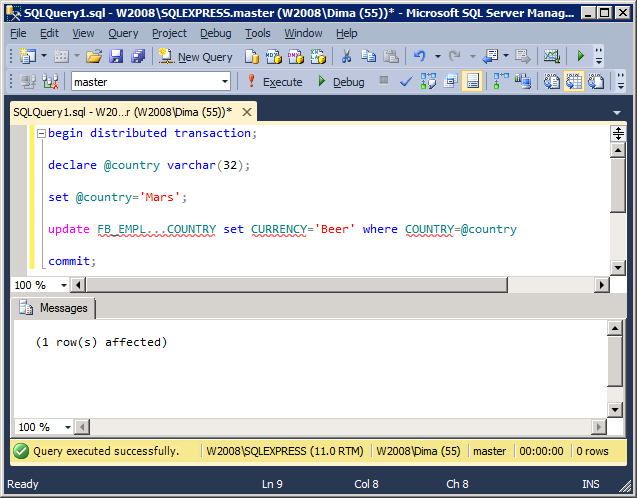This screenshot has width=637, height=498.
Task: Open the active documents list dropdown
Action: [617, 113]
